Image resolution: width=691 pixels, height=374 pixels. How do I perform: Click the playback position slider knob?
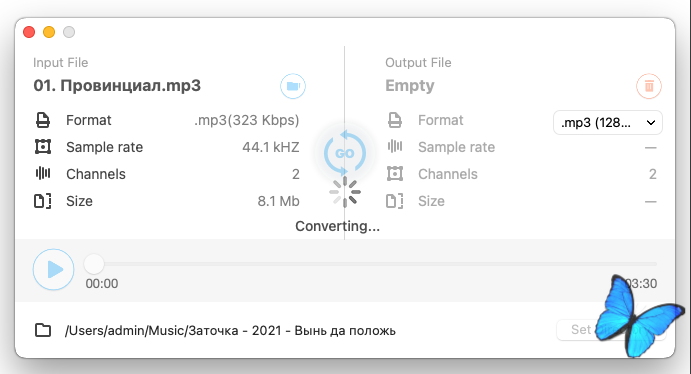click(x=94, y=264)
